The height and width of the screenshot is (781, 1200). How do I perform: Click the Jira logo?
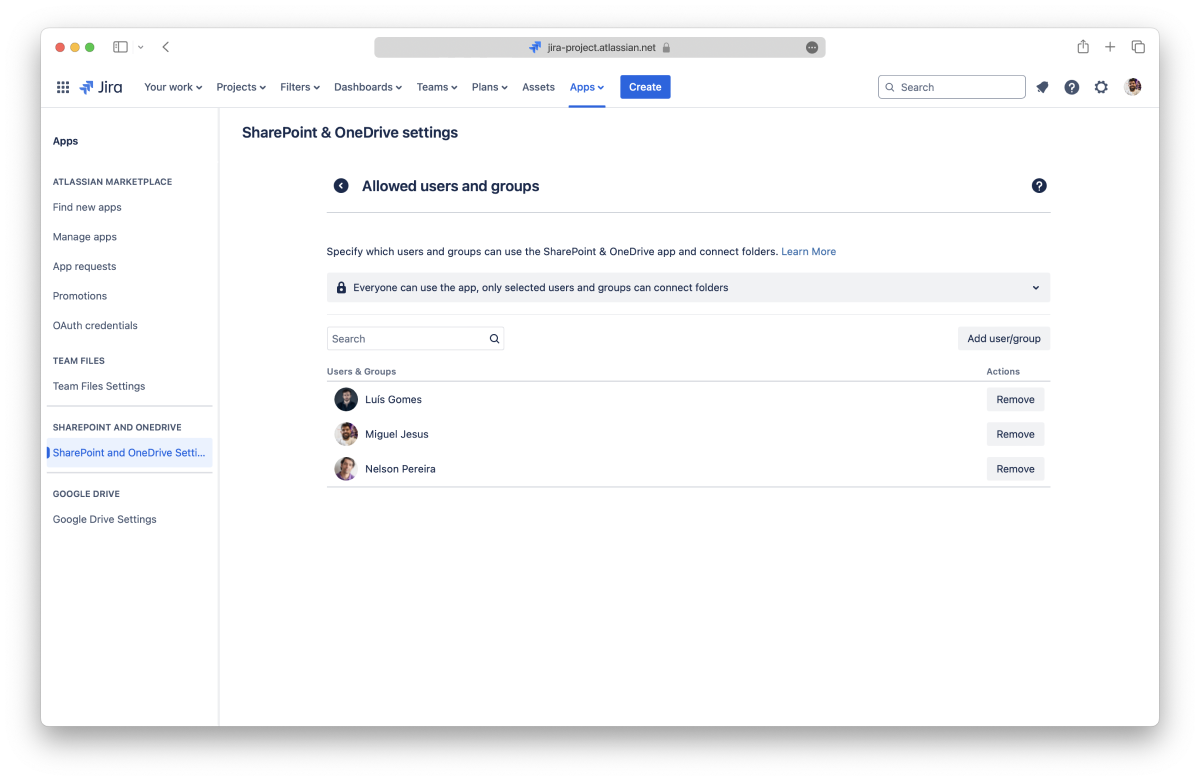click(101, 87)
